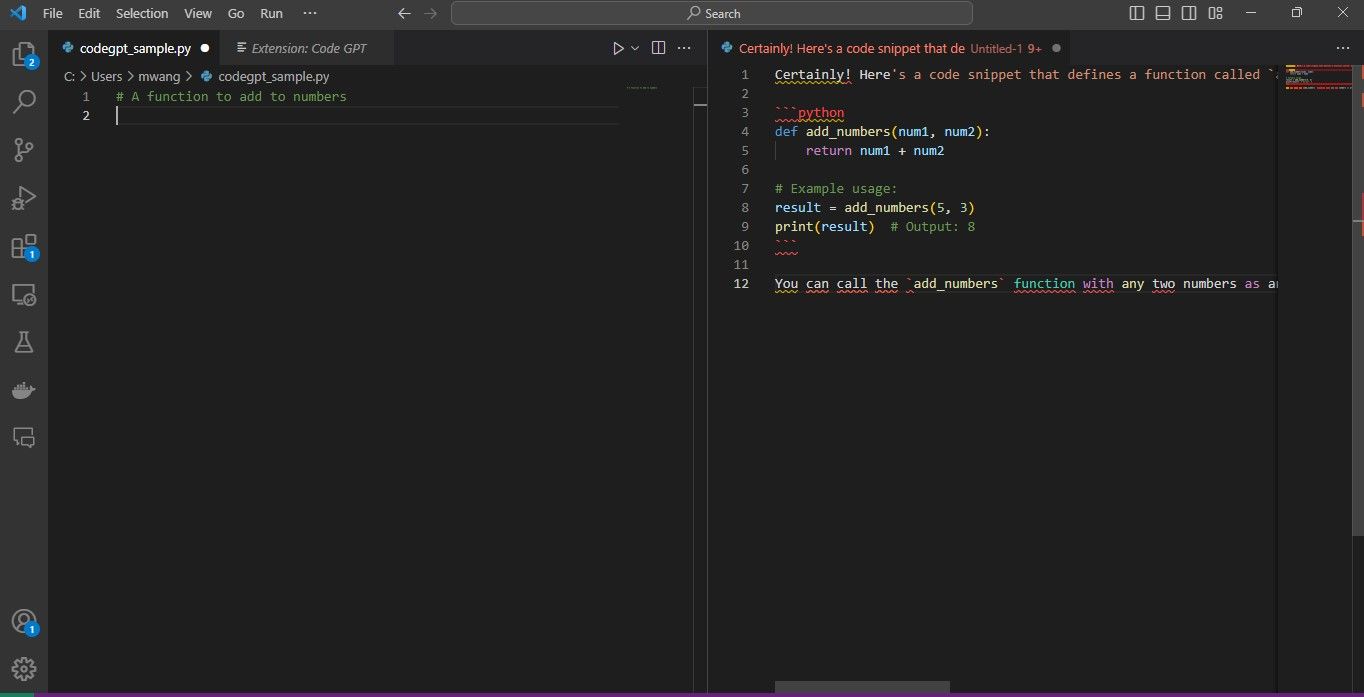Open the Customize Layout dropdown

coord(1216,12)
